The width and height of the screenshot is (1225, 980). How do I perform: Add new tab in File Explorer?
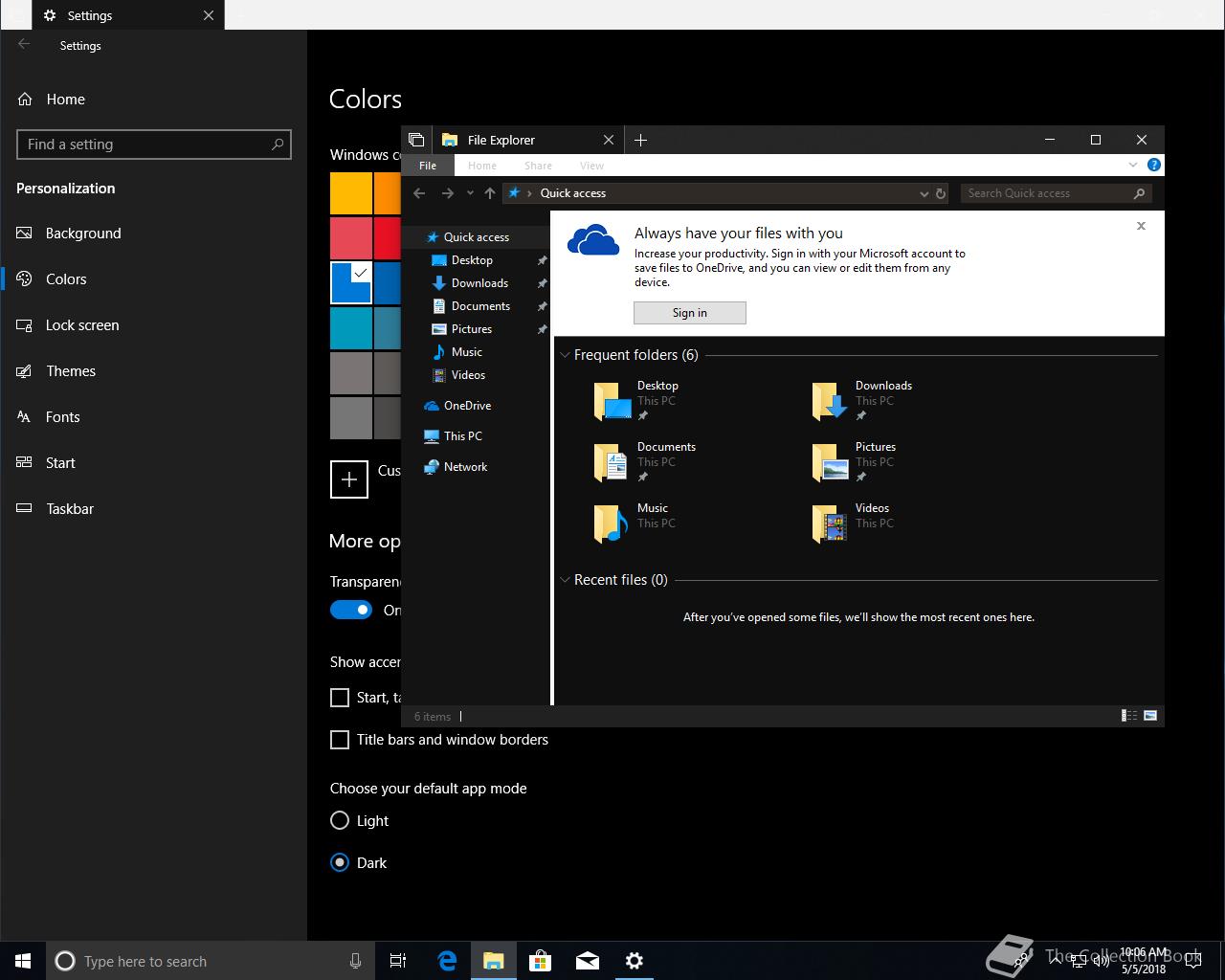pyautogui.click(x=641, y=140)
